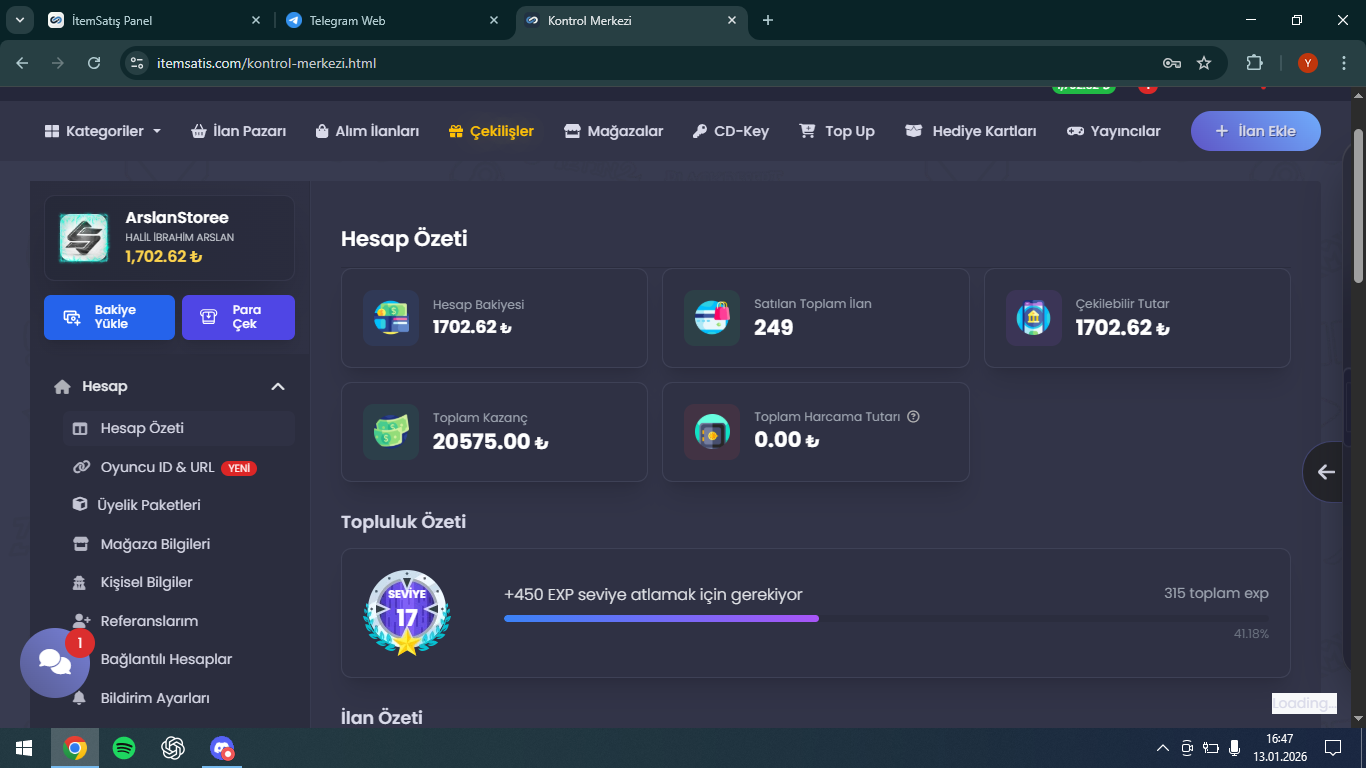The image size is (1366, 768).
Task: Open the saved passwords key icon
Action: click(1172, 63)
